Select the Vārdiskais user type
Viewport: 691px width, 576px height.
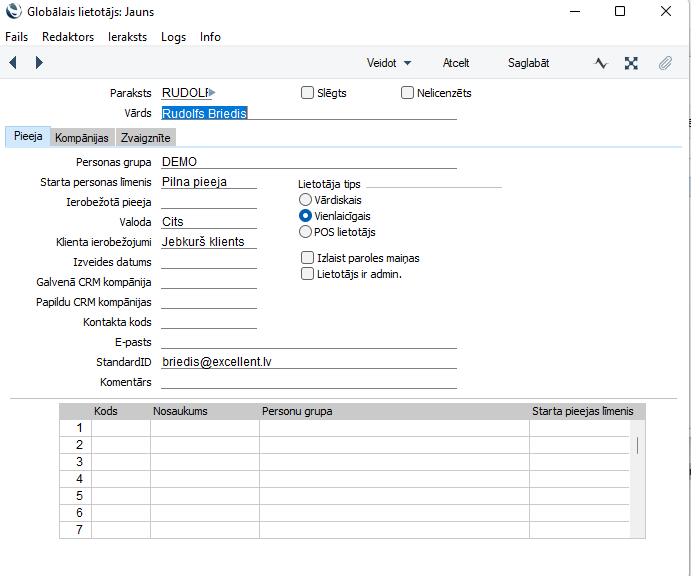[x=306, y=200]
